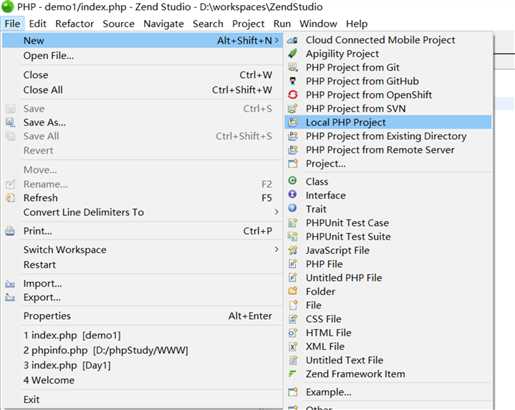The height and width of the screenshot is (410, 515).
Task: Expand Convert Line Delimiters To submenu
Action: click(276, 212)
